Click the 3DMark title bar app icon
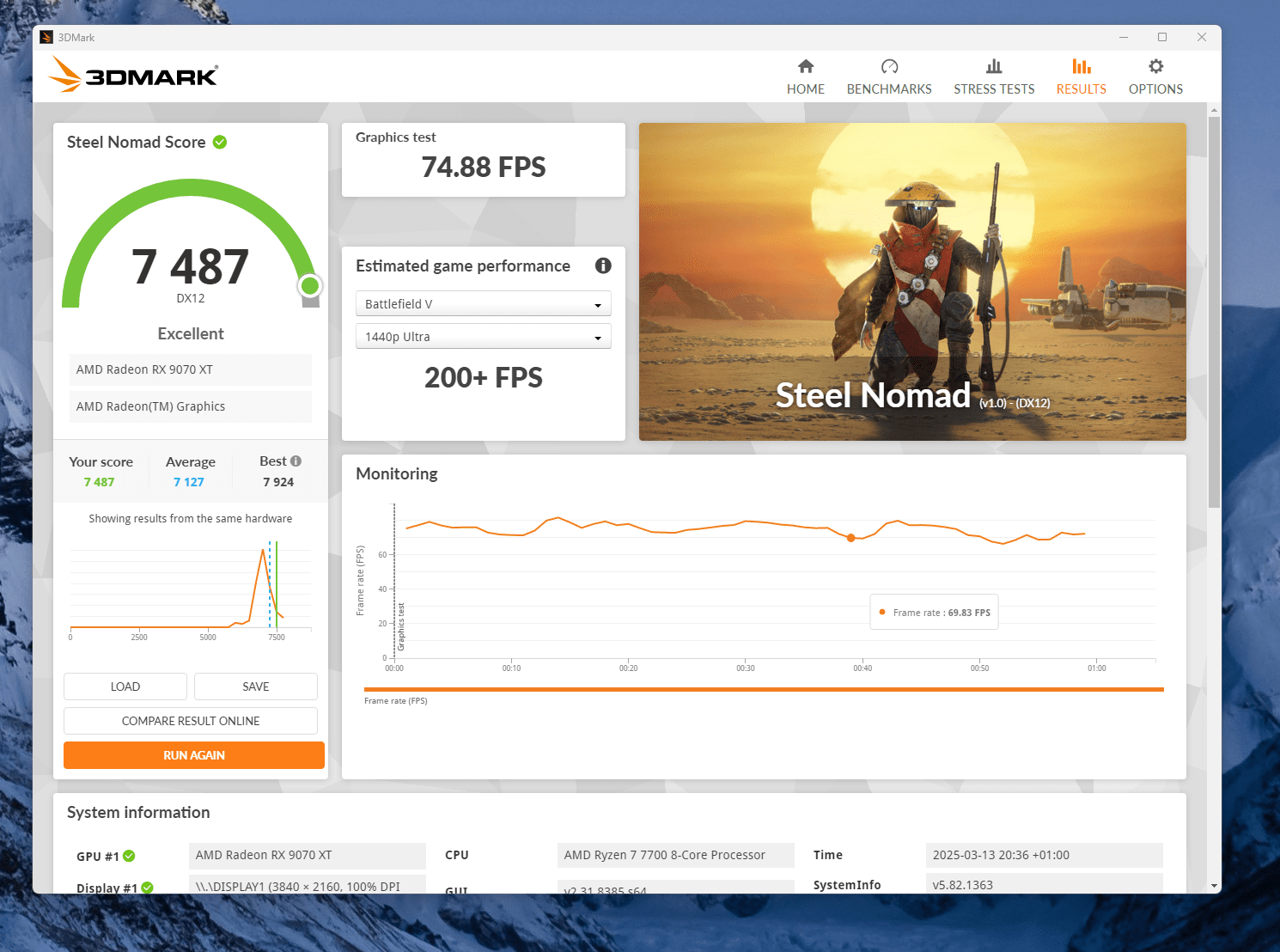The image size is (1280, 952). tap(46, 37)
